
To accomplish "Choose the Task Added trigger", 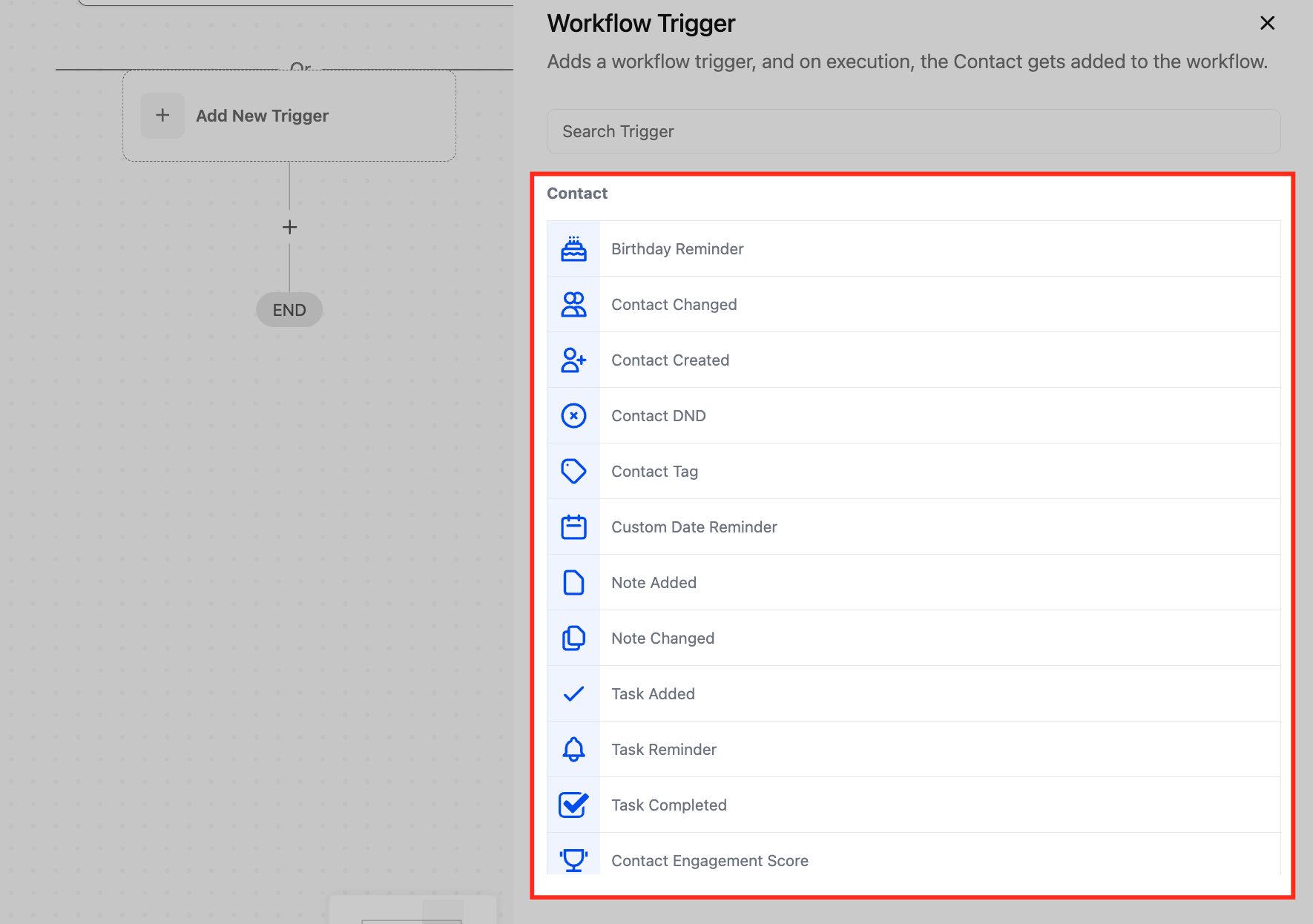I will [x=913, y=694].
